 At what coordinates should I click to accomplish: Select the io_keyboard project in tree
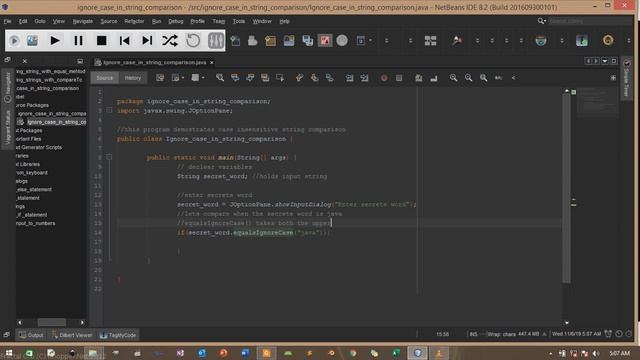pyautogui.click(x=32, y=173)
